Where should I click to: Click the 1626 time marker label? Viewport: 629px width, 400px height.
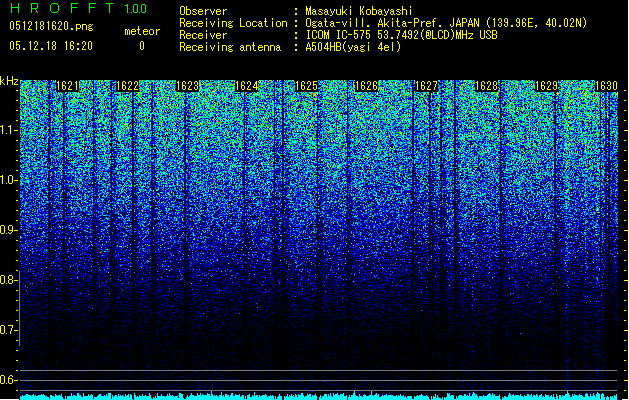(x=367, y=86)
